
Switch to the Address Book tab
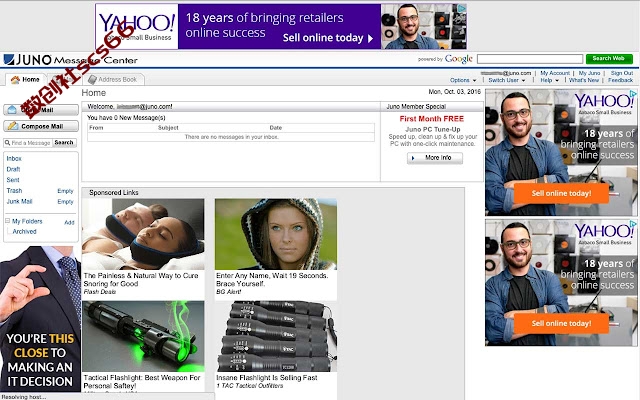[115, 80]
